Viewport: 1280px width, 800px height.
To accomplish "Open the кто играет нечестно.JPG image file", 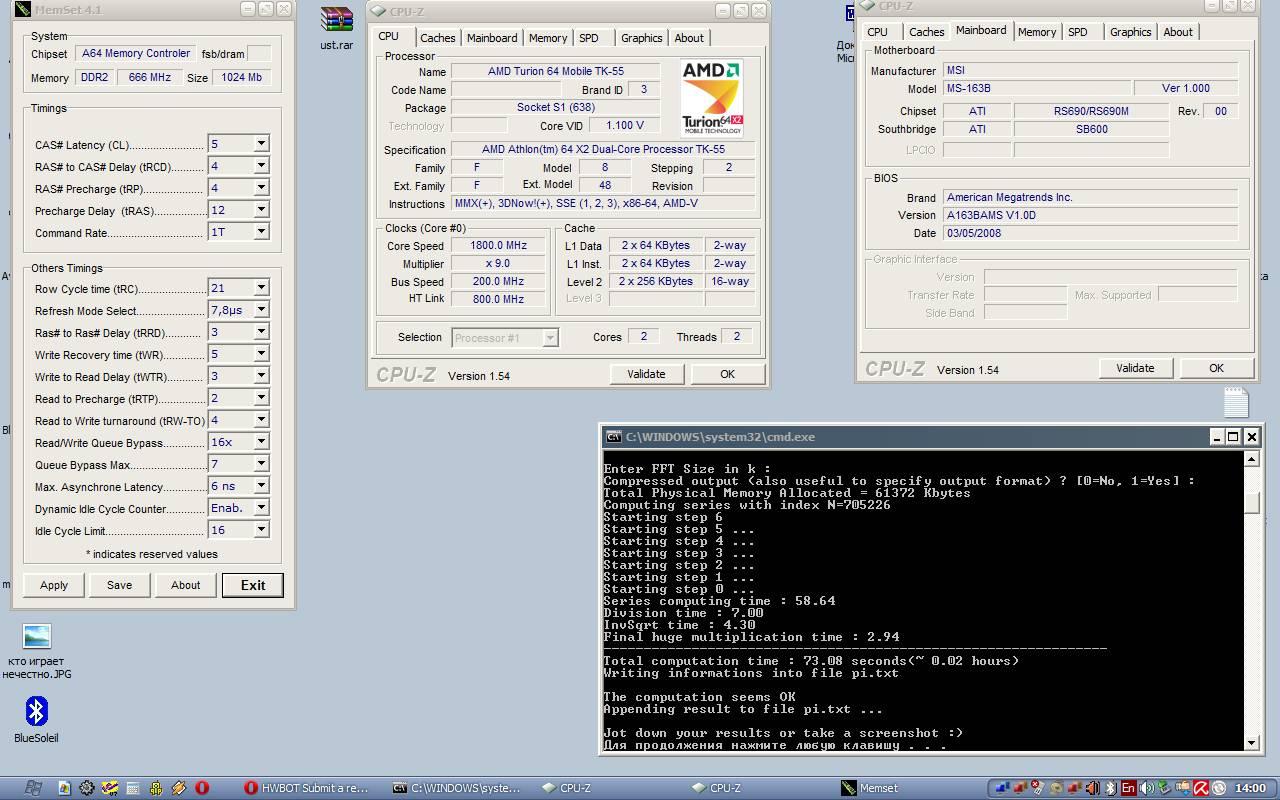I will point(36,651).
